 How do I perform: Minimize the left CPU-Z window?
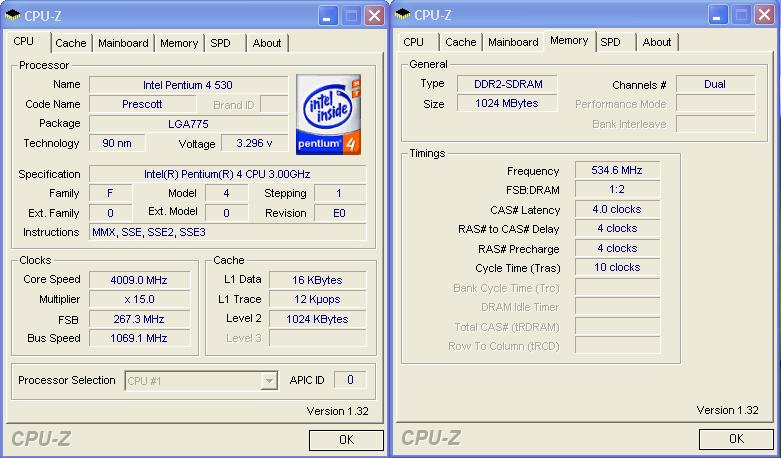click(327, 16)
